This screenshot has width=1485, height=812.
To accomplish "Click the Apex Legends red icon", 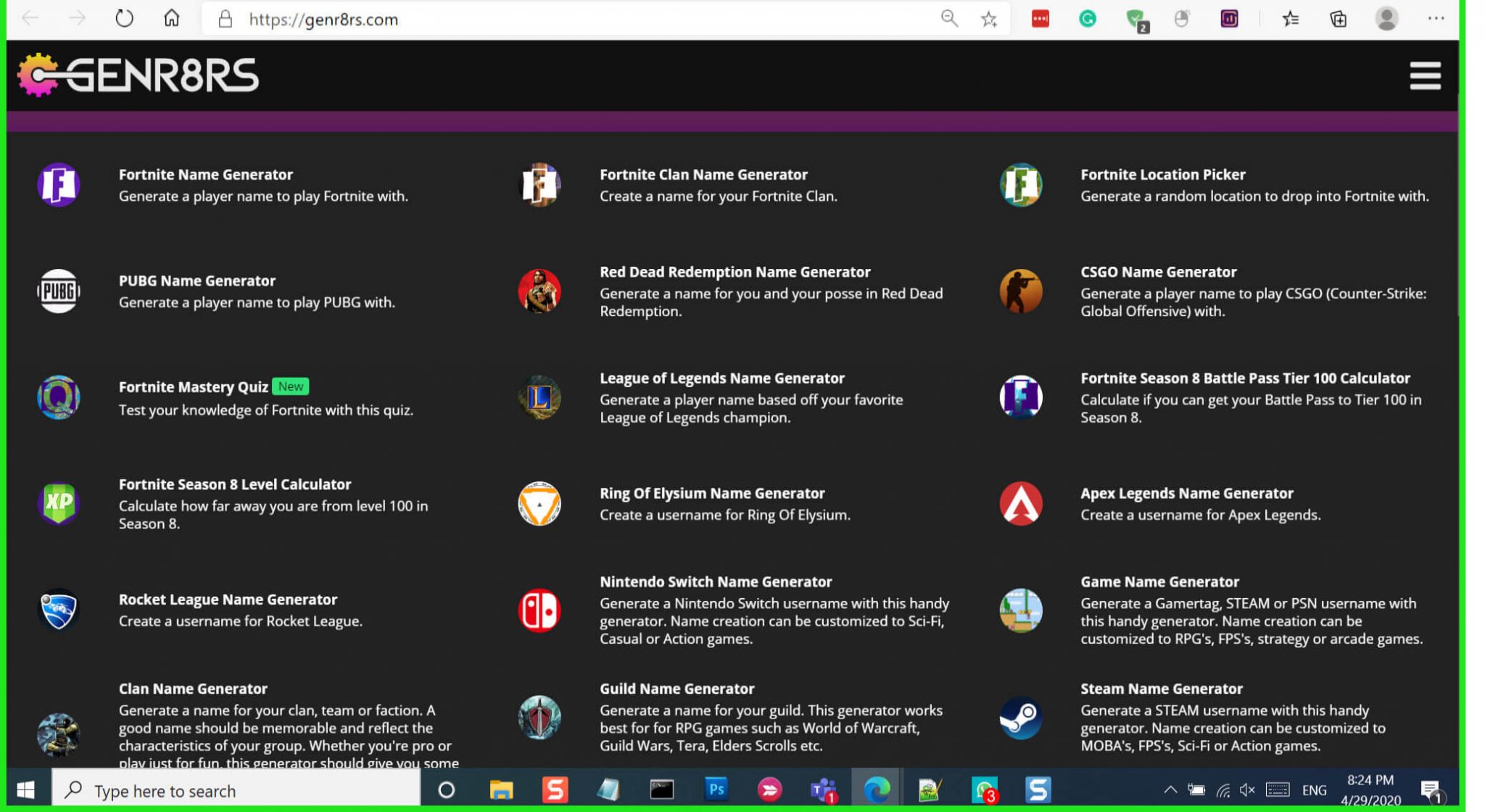I will (1021, 504).
